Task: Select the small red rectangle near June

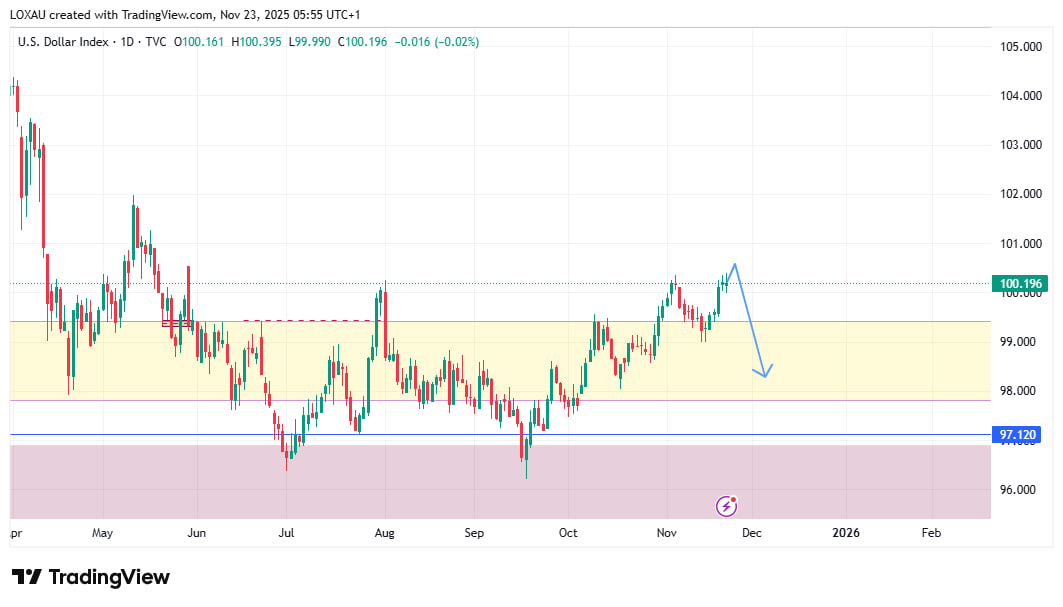Action: 176,323
